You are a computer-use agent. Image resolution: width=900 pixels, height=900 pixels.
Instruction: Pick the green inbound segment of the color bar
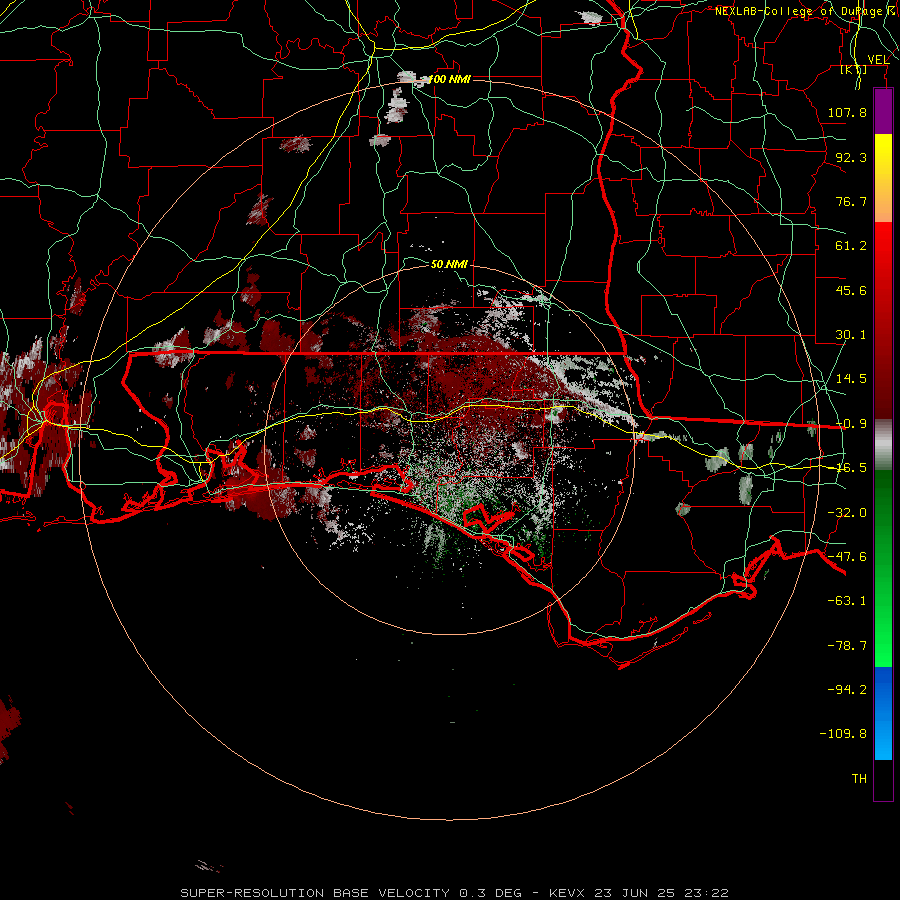(x=883, y=568)
